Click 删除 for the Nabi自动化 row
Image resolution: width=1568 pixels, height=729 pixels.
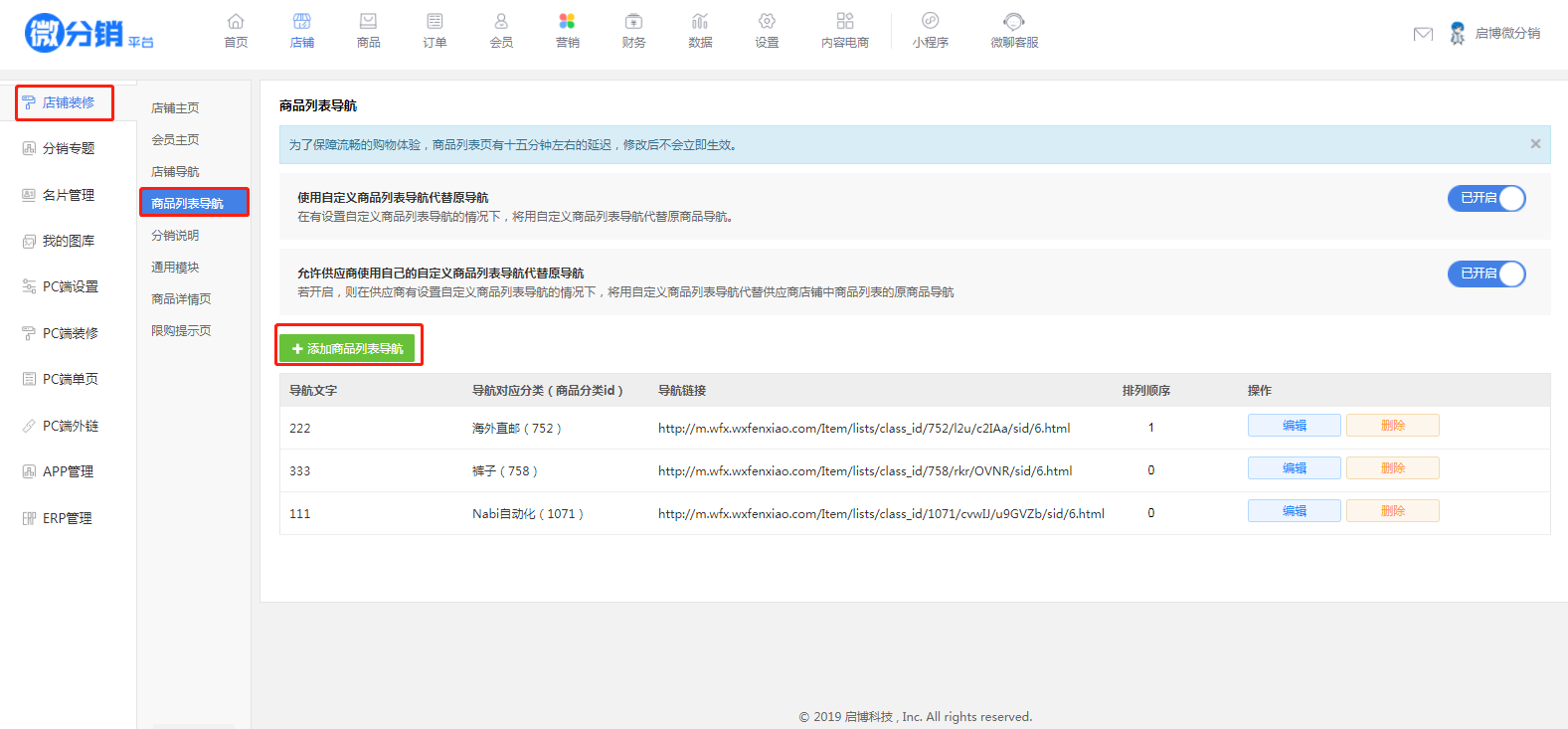pyautogui.click(x=1392, y=511)
